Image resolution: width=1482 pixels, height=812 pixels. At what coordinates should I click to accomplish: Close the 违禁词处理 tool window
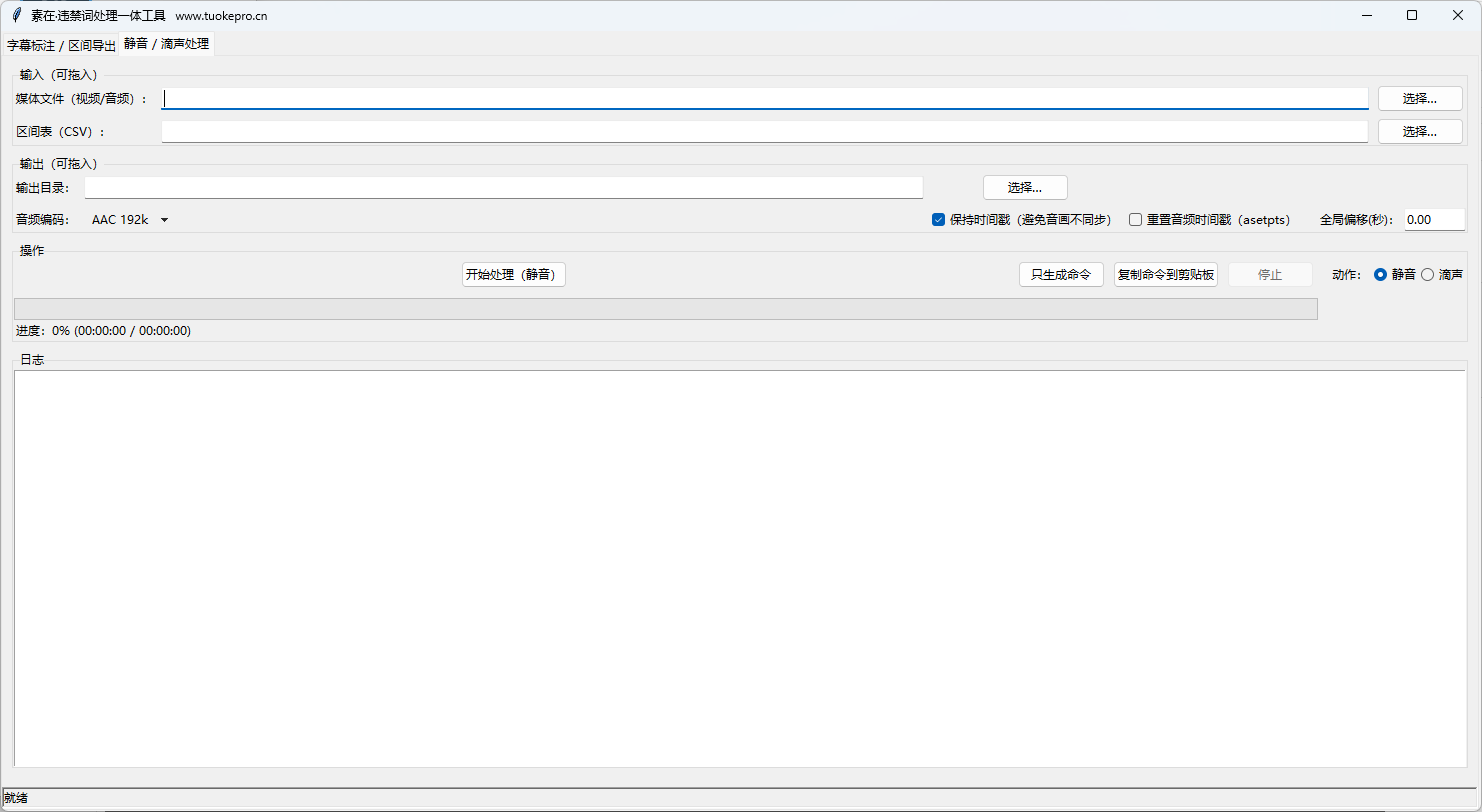(x=1458, y=15)
